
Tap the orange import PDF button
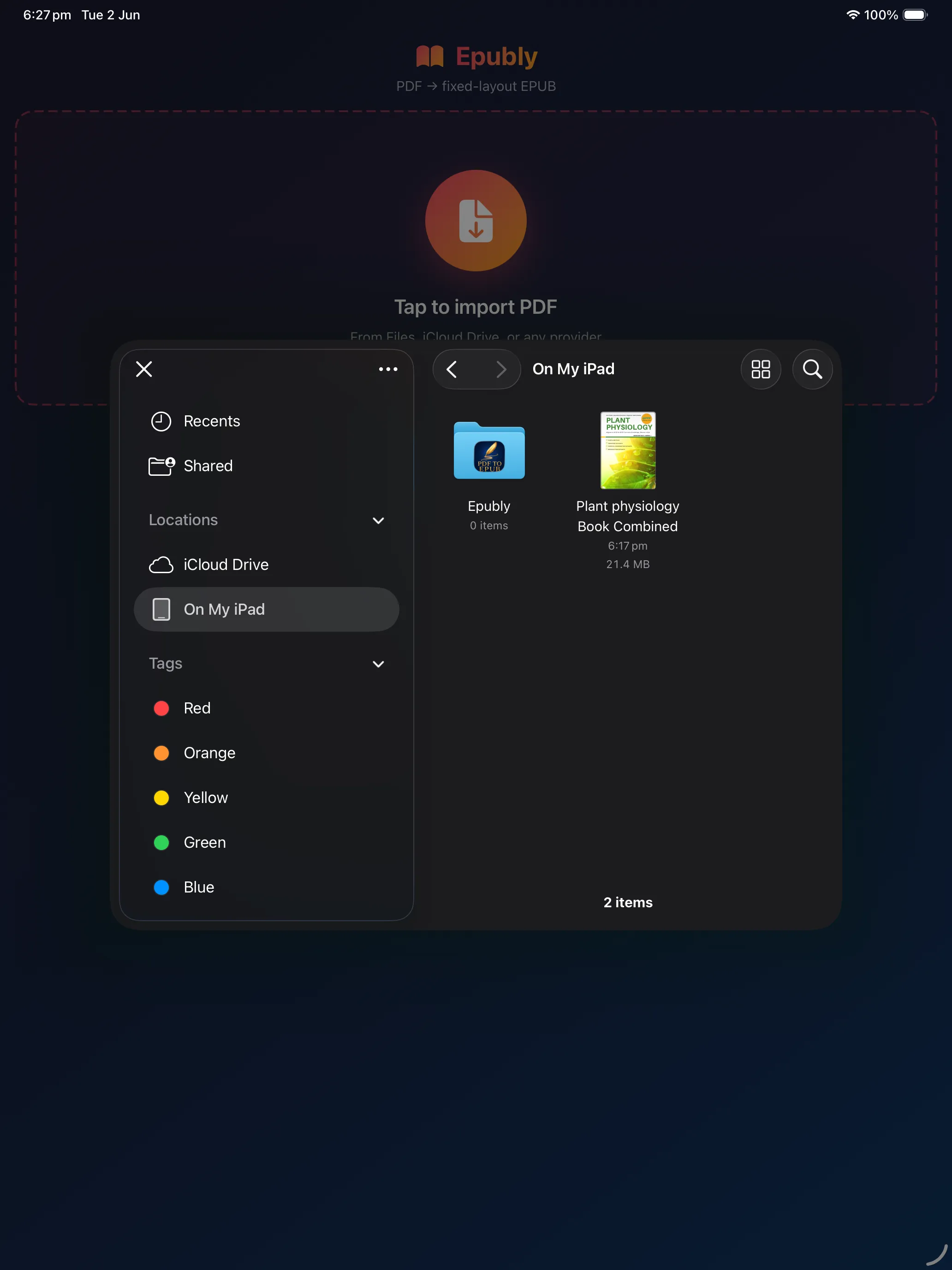pos(476,221)
